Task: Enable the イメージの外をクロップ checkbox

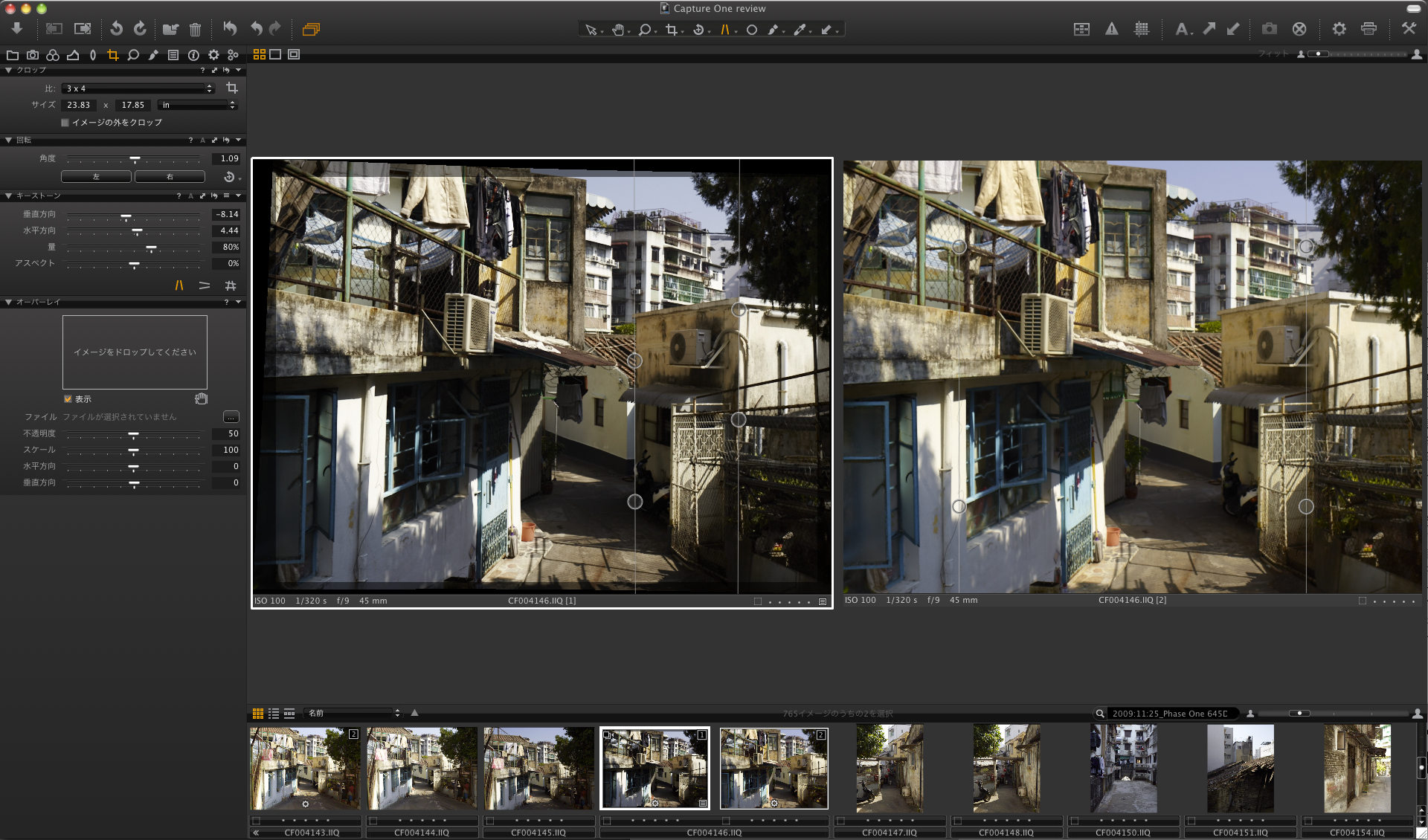Action: coord(65,123)
